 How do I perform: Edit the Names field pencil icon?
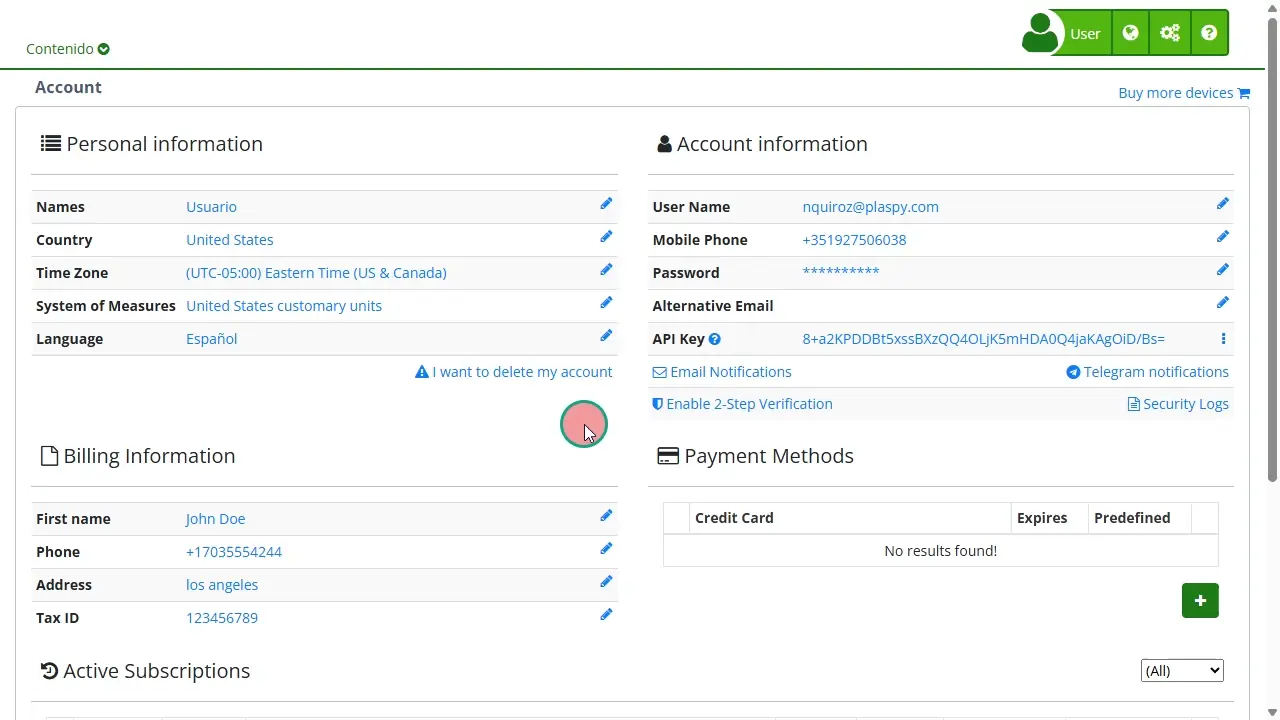click(x=606, y=204)
